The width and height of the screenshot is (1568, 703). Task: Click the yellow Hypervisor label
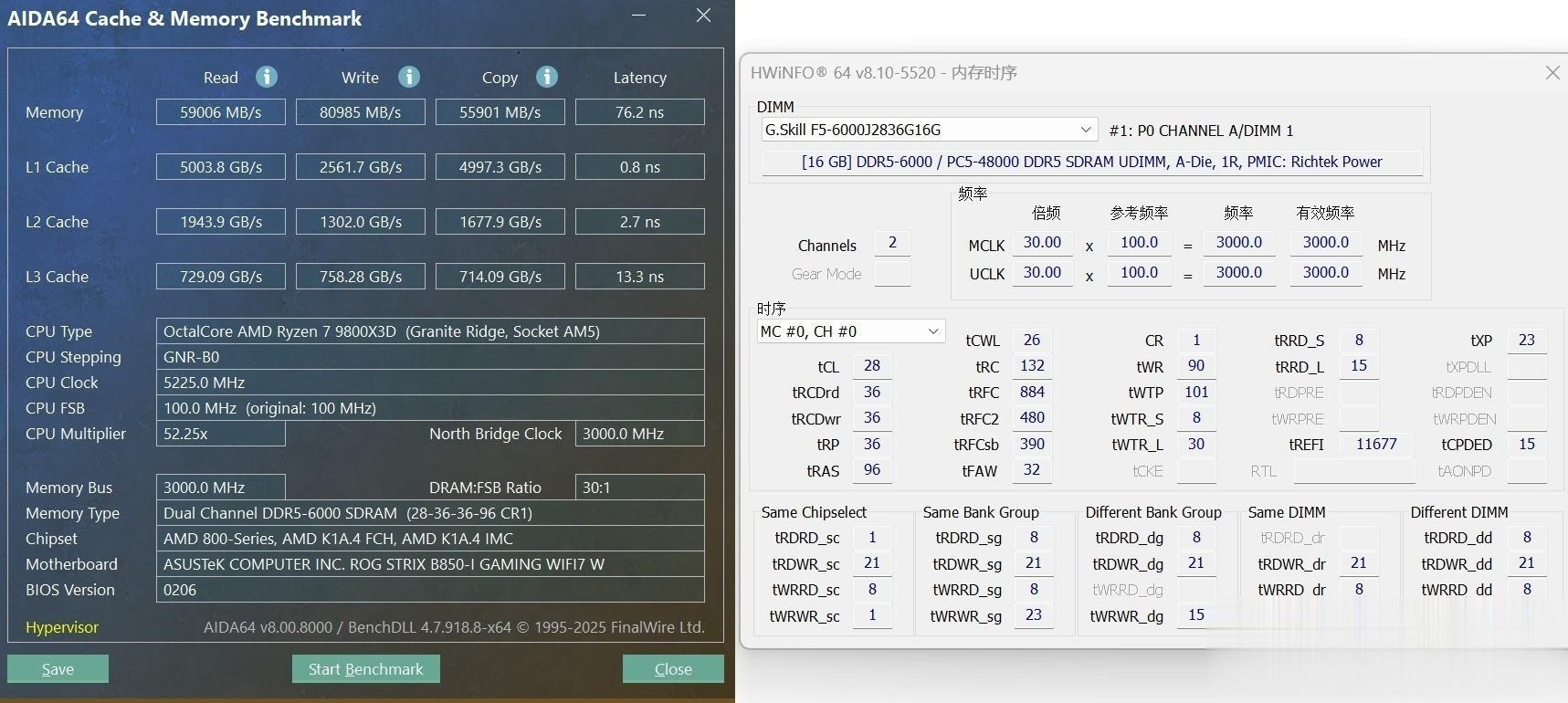click(62, 627)
